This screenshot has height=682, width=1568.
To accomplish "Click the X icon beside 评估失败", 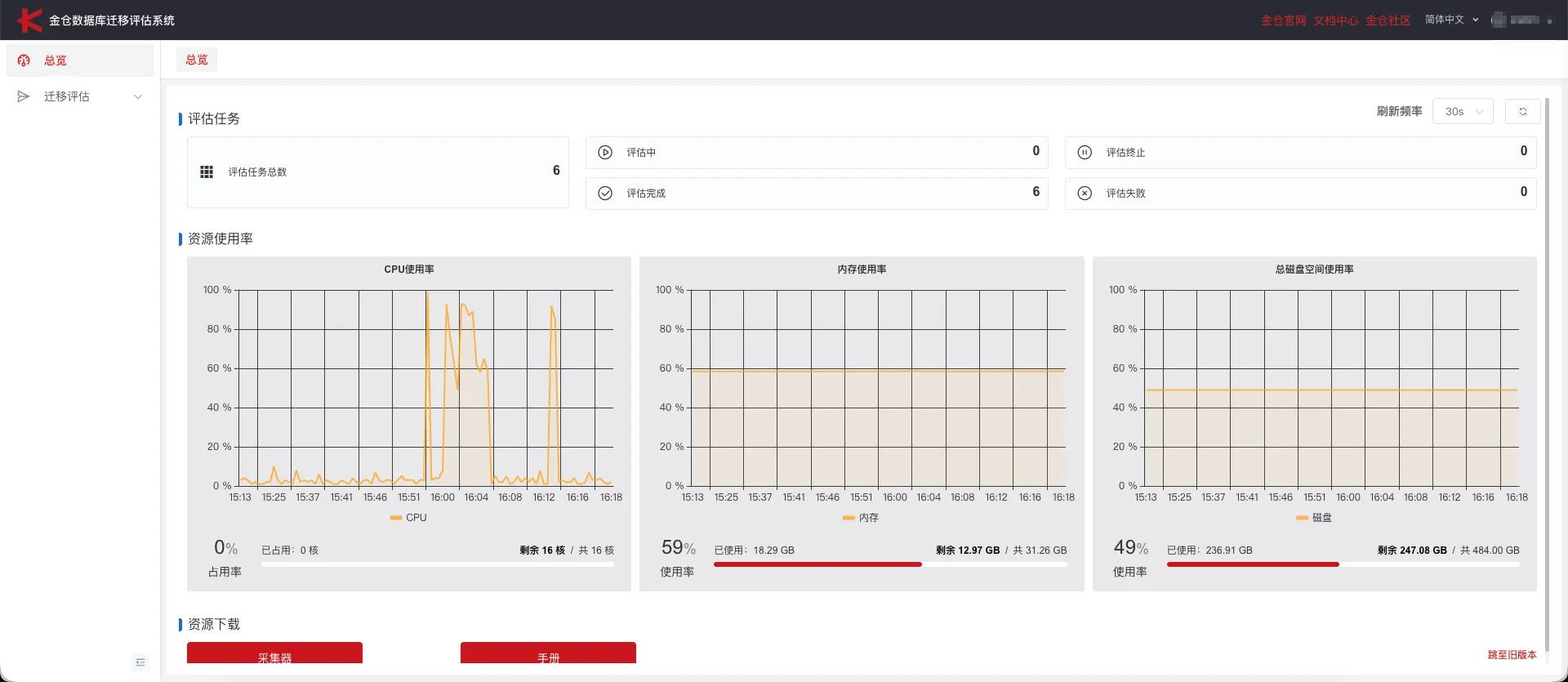I will click(x=1085, y=194).
